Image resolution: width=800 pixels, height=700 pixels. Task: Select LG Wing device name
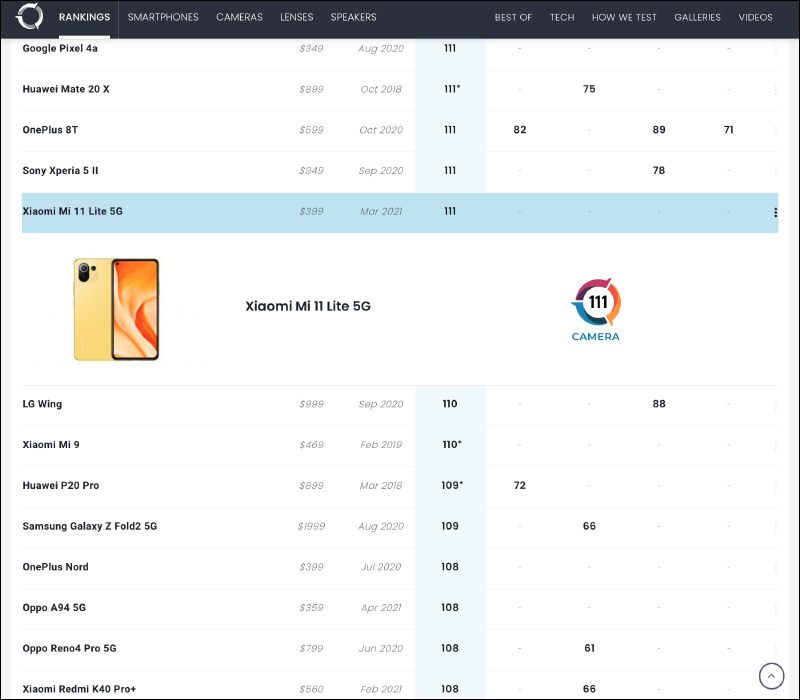pyautogui.click(x=42, y=404)
